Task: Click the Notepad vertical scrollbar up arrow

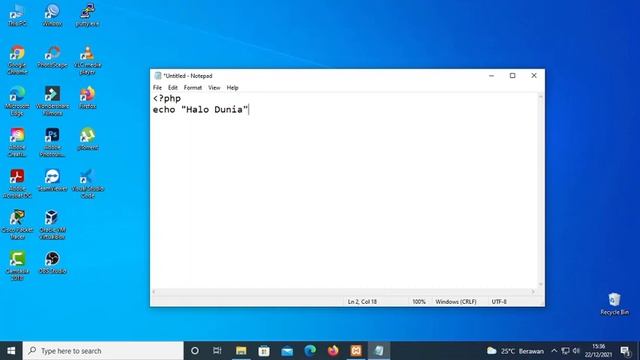Action: point(541,97)
